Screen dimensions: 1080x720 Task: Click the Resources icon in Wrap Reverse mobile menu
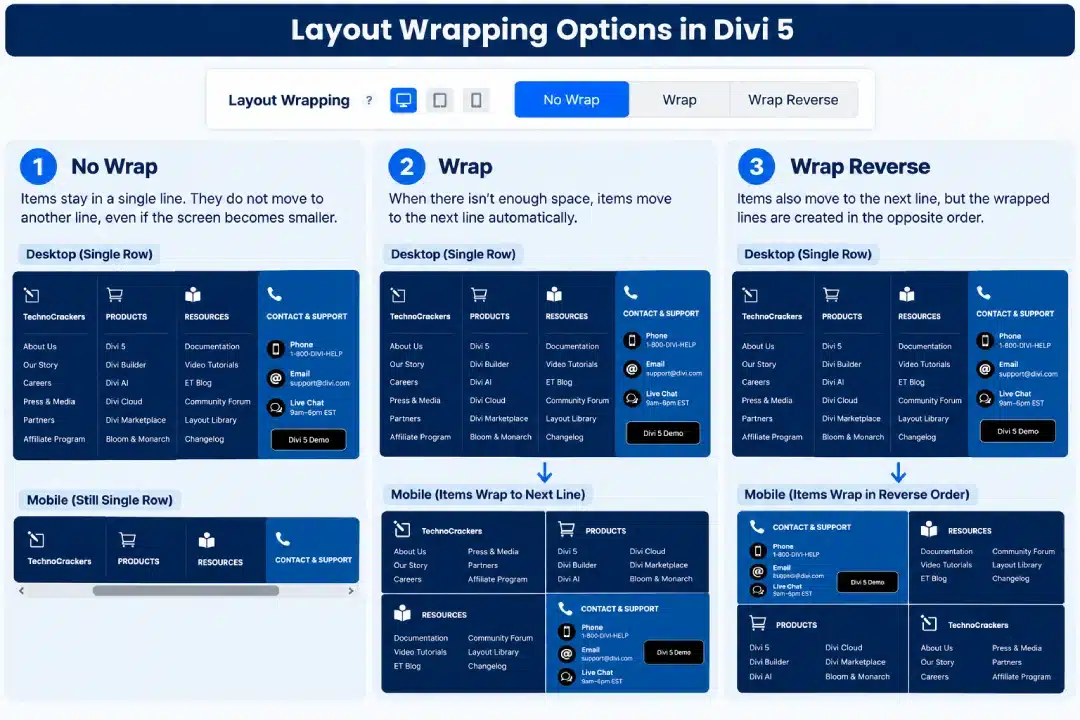929,529
